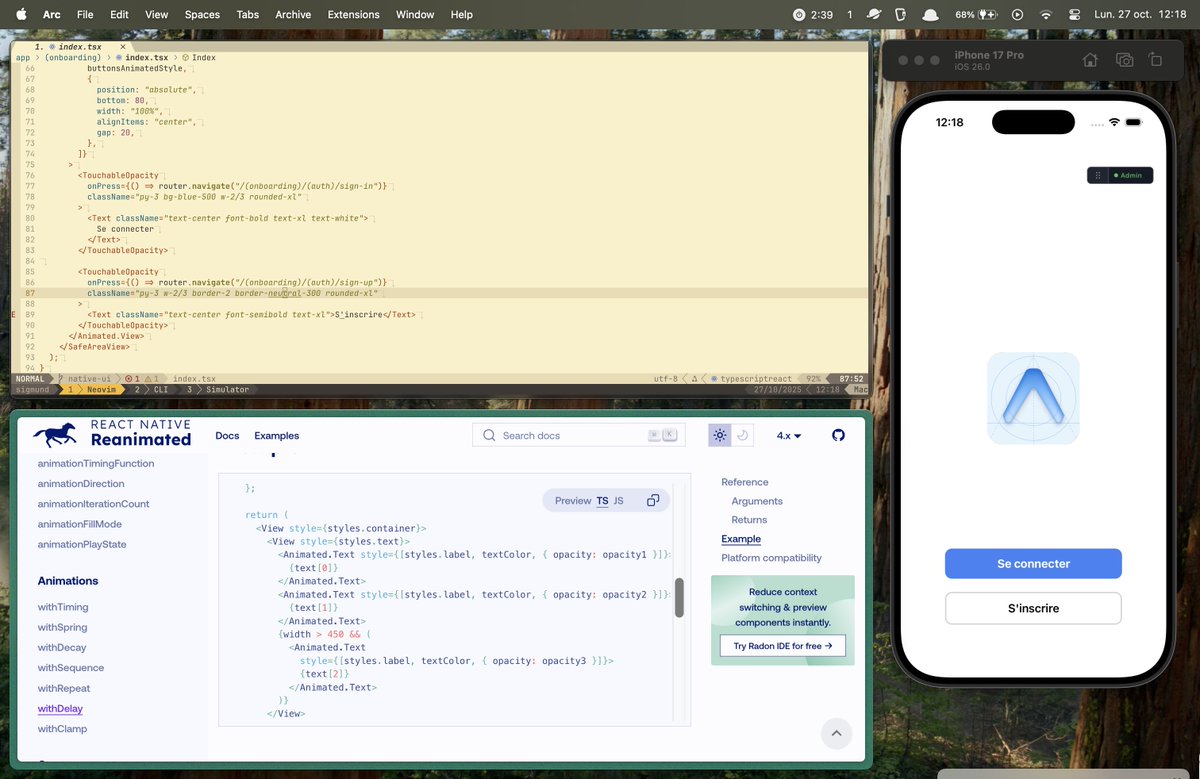Open animationTimingFunction in sidebar
This screenshot has width=1200, height=779.
click(96, 464)
